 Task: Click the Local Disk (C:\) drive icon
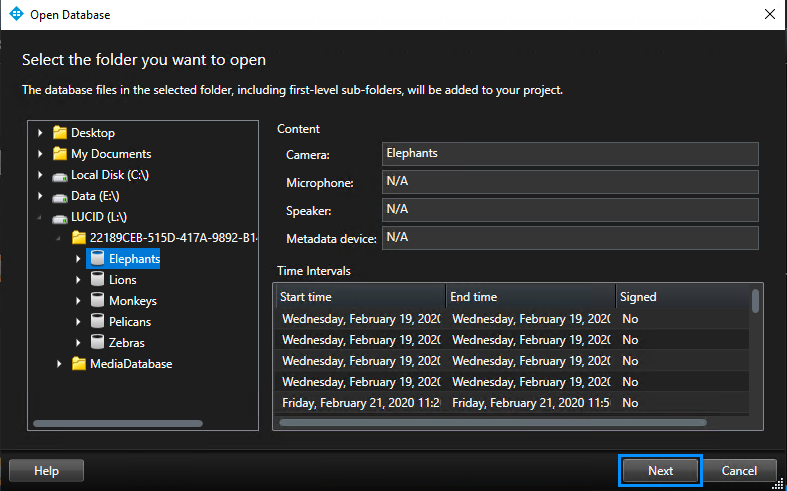pyautogui.click(x=60, y=176)
